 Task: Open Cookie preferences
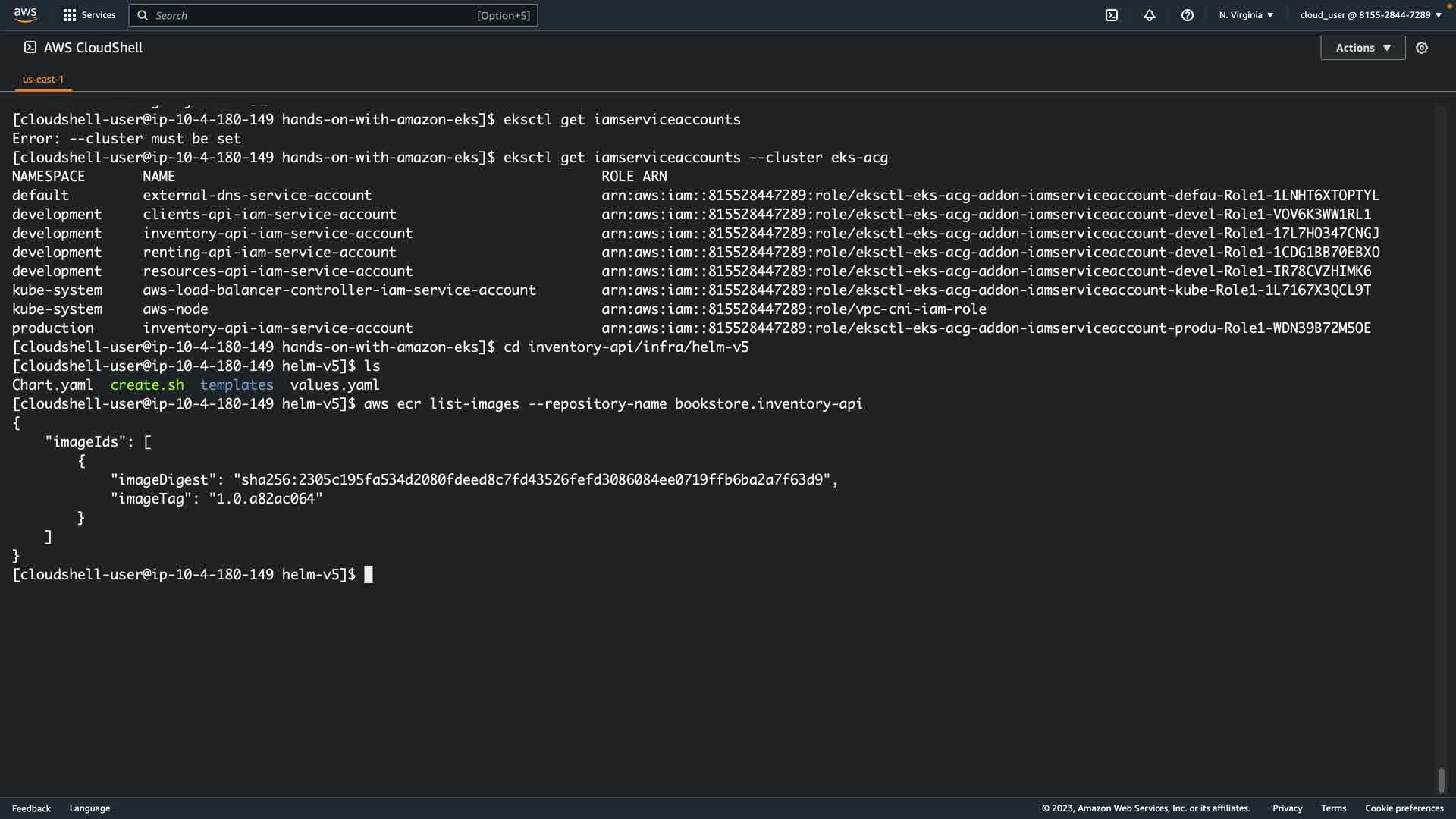click(x=1404, y=808)
